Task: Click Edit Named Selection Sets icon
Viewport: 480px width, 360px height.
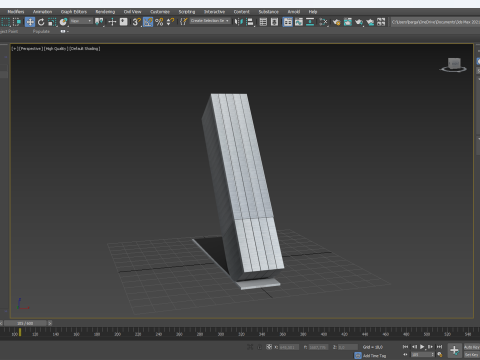Action: (x=183, y=22)
